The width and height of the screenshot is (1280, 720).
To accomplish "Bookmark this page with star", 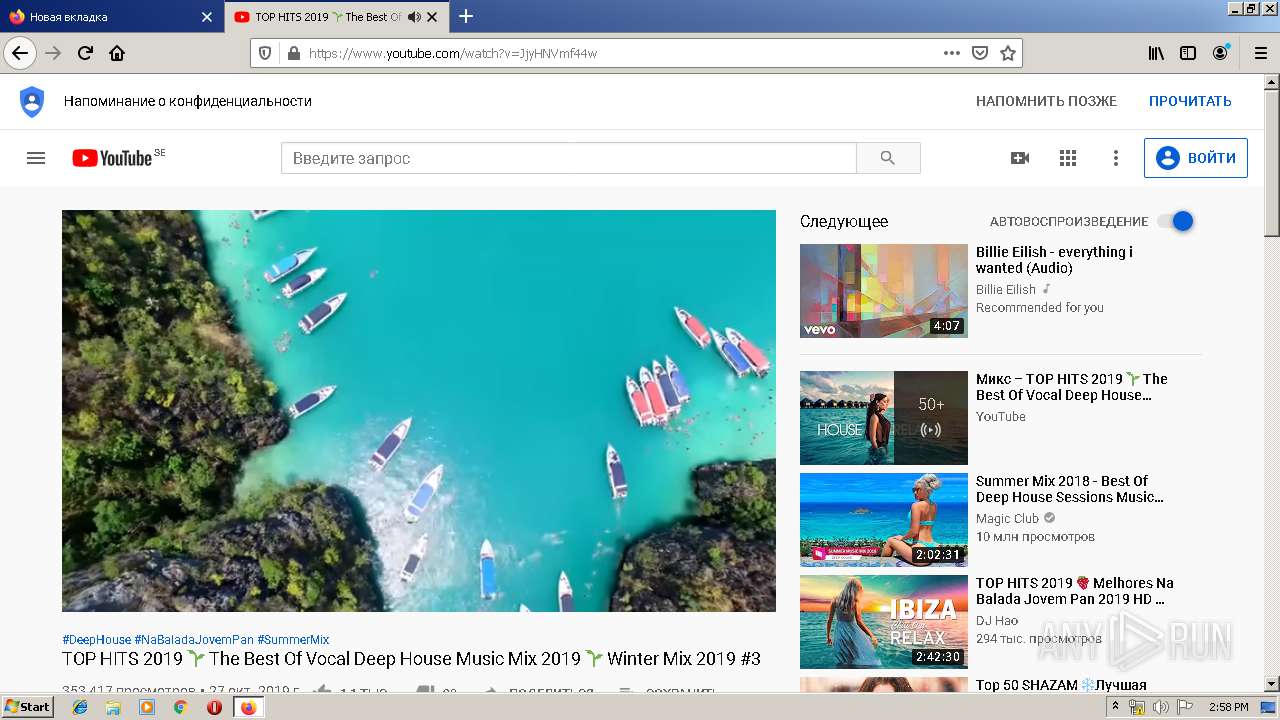I will tap(1008, 53).
